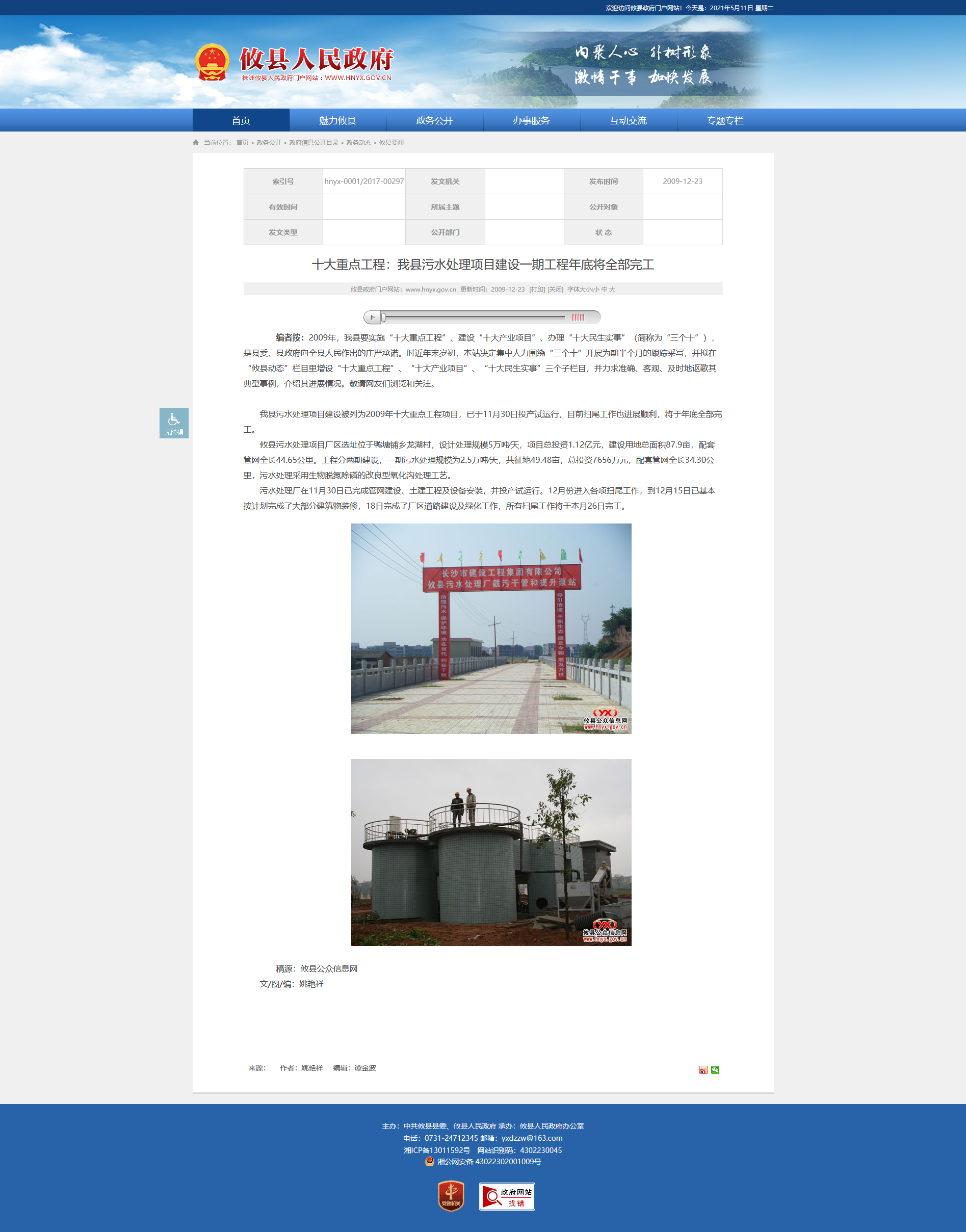Open the 政府网站找错 error report icon

point(507,1196)
